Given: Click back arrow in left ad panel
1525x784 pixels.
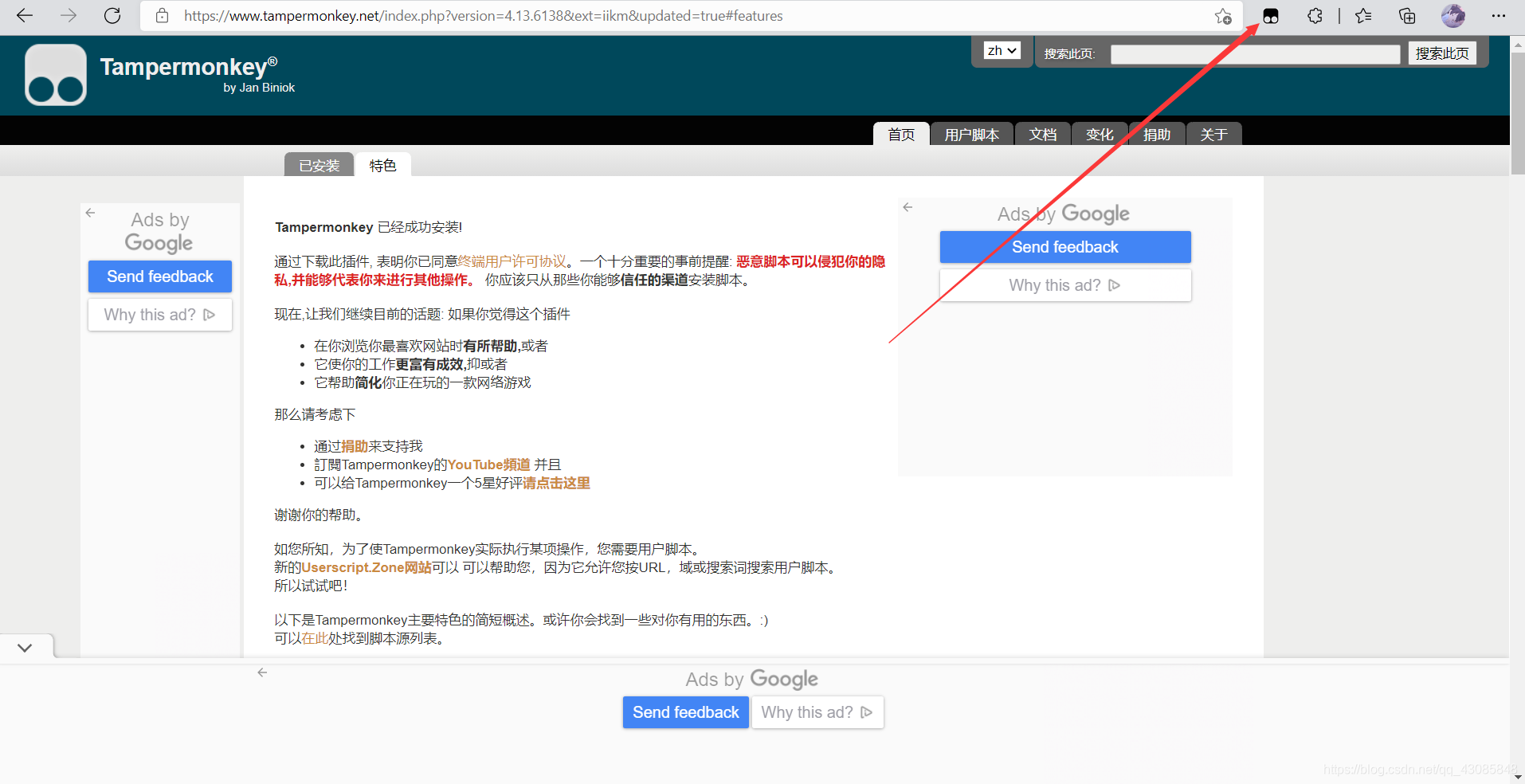Looking at the screenshot, I should [90, 213].
